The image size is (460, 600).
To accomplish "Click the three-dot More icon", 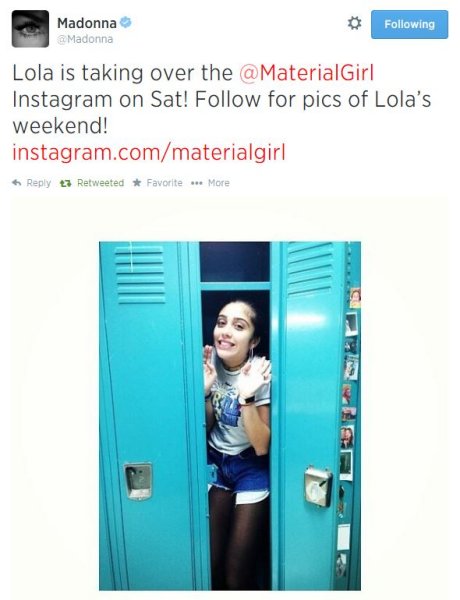I will pyautogui.click(x=196, y=183).
